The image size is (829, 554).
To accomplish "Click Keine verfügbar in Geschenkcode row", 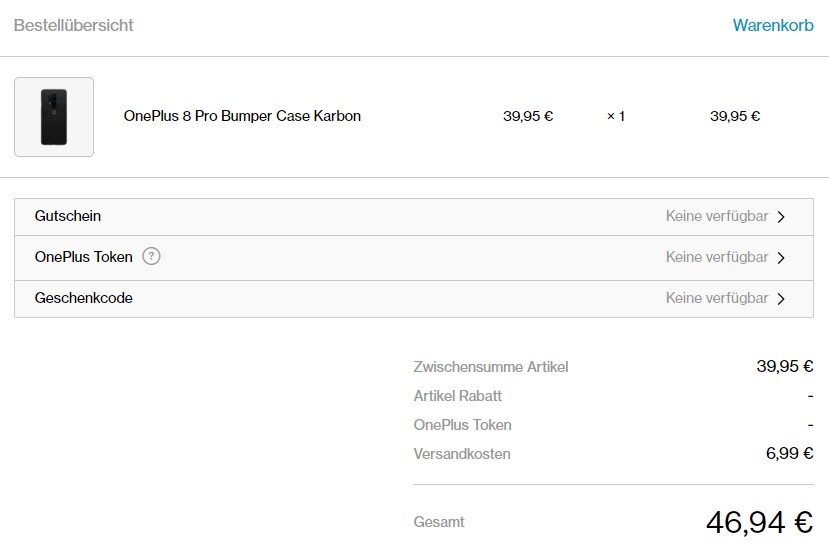I will click(x=717, y=298).
